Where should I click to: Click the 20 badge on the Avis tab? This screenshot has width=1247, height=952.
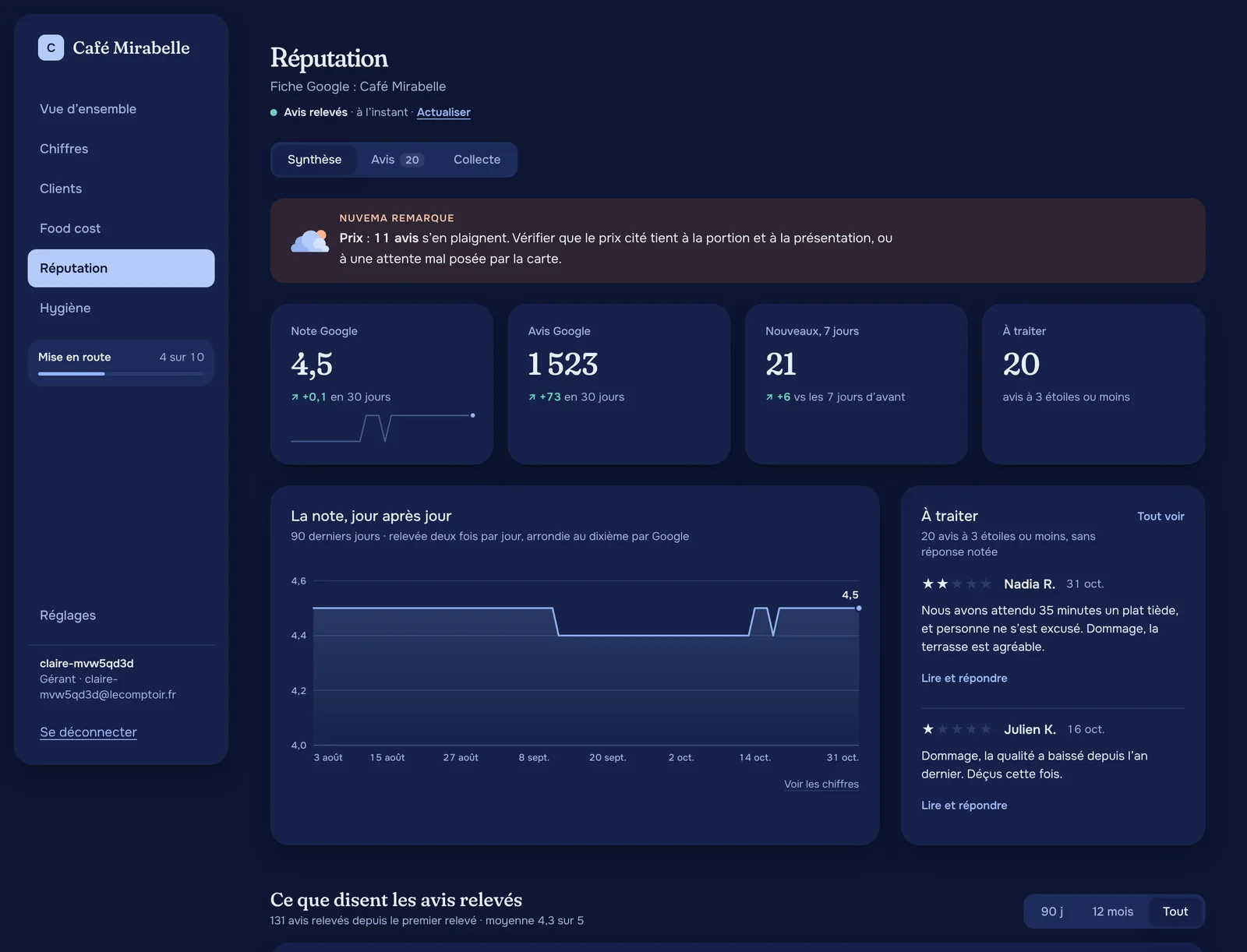click(412, 160)
